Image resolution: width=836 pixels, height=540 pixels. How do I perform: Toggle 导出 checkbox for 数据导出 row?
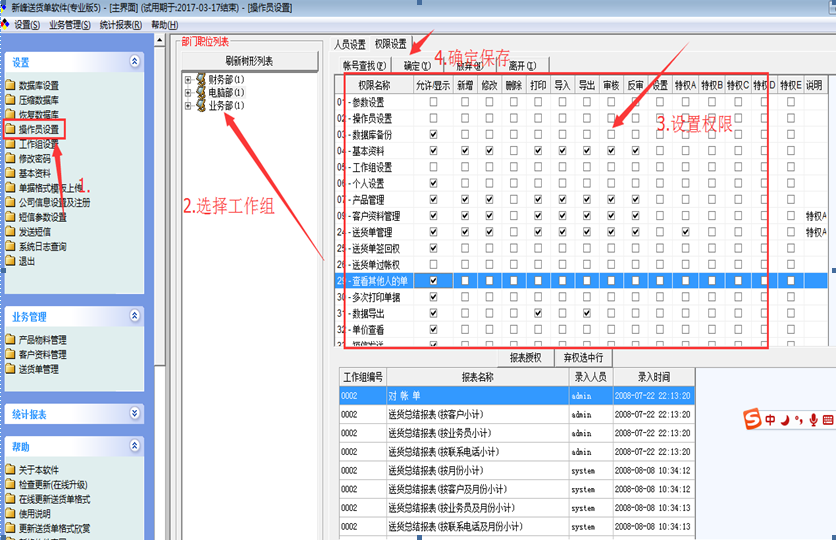[587, 313]
